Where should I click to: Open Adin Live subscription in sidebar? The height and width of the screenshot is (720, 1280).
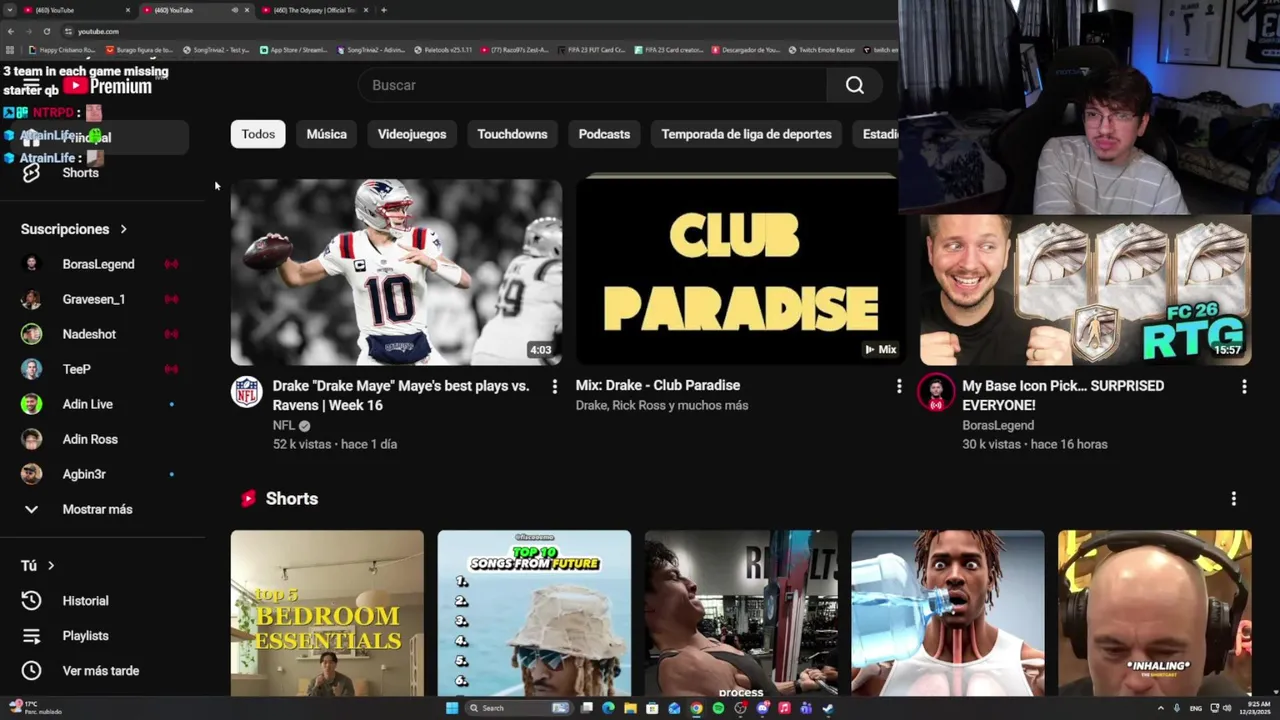[98, 404]
